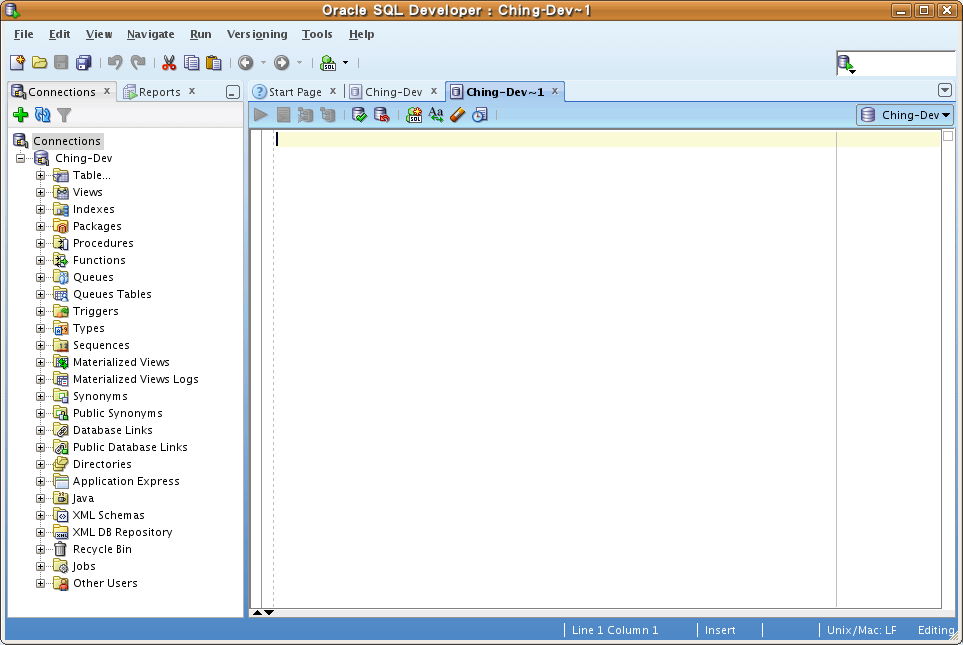The image size is (963, 645).
Task: Click the Undo arrow icon
Action: (115, 63)
